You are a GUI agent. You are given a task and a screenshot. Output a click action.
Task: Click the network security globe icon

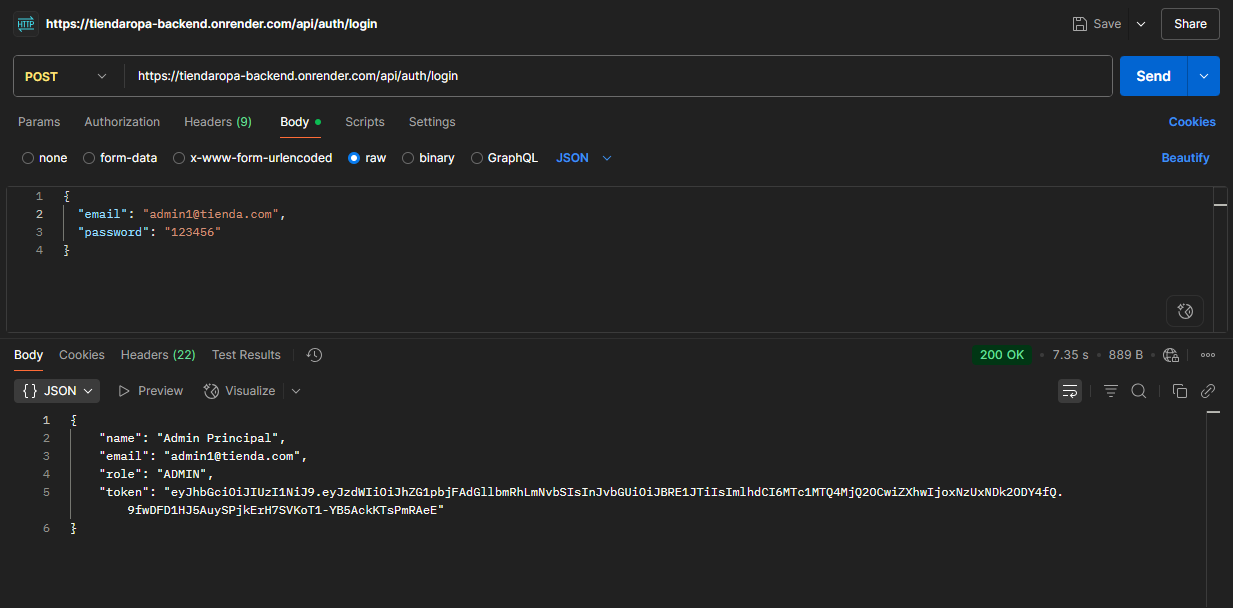coord(1171,355)
